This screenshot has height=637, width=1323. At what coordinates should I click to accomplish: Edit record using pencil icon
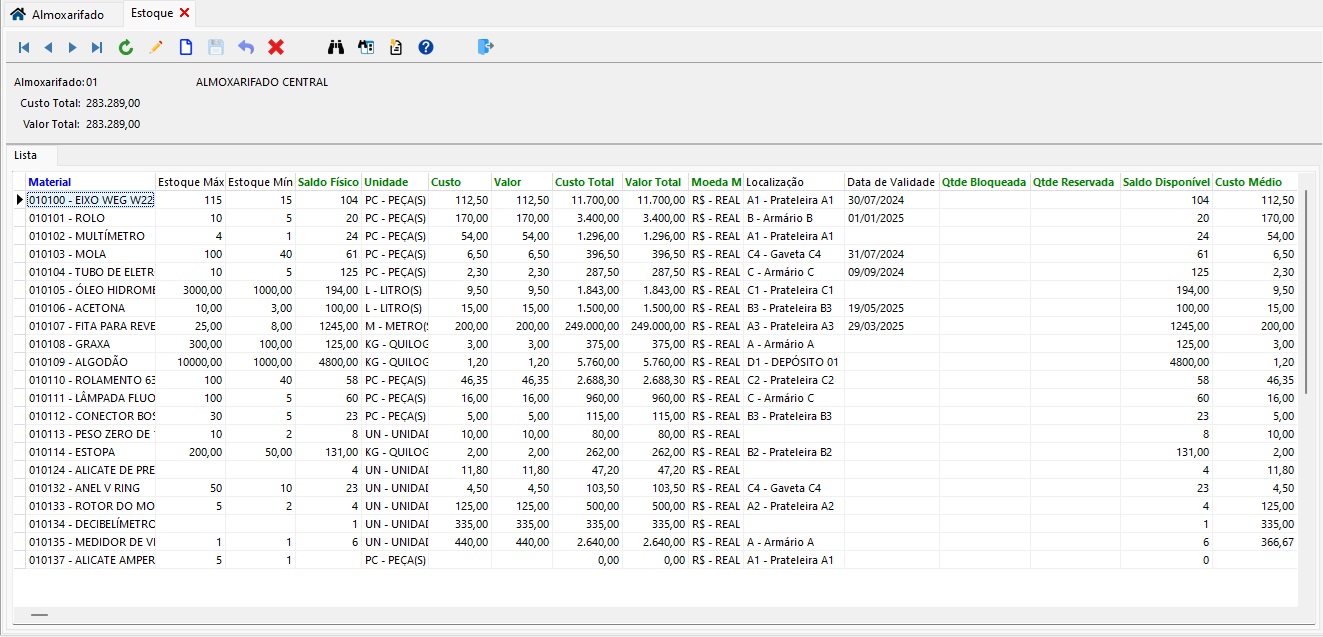(156, 47)
